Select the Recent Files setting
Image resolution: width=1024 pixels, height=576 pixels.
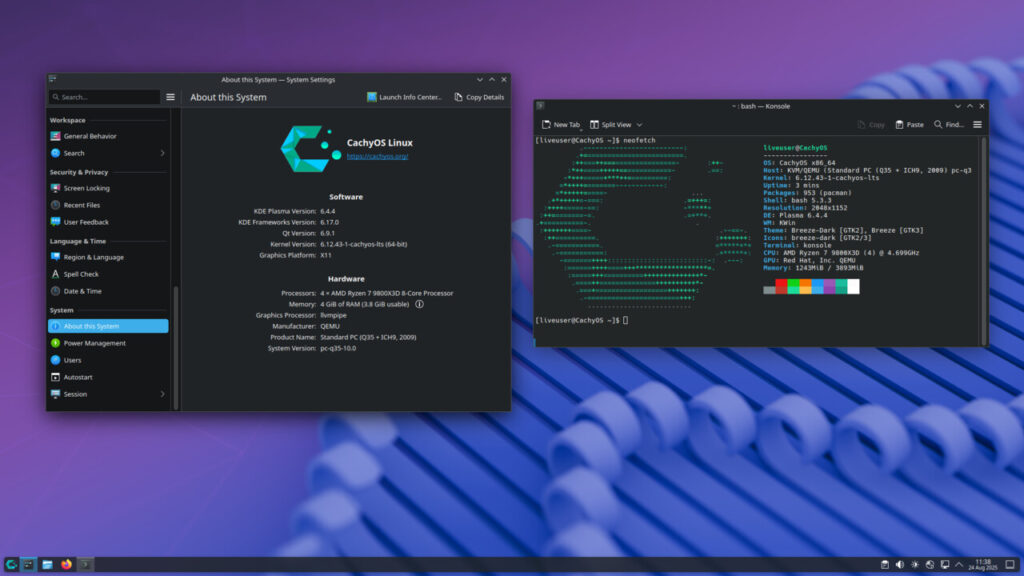(85, 205)
